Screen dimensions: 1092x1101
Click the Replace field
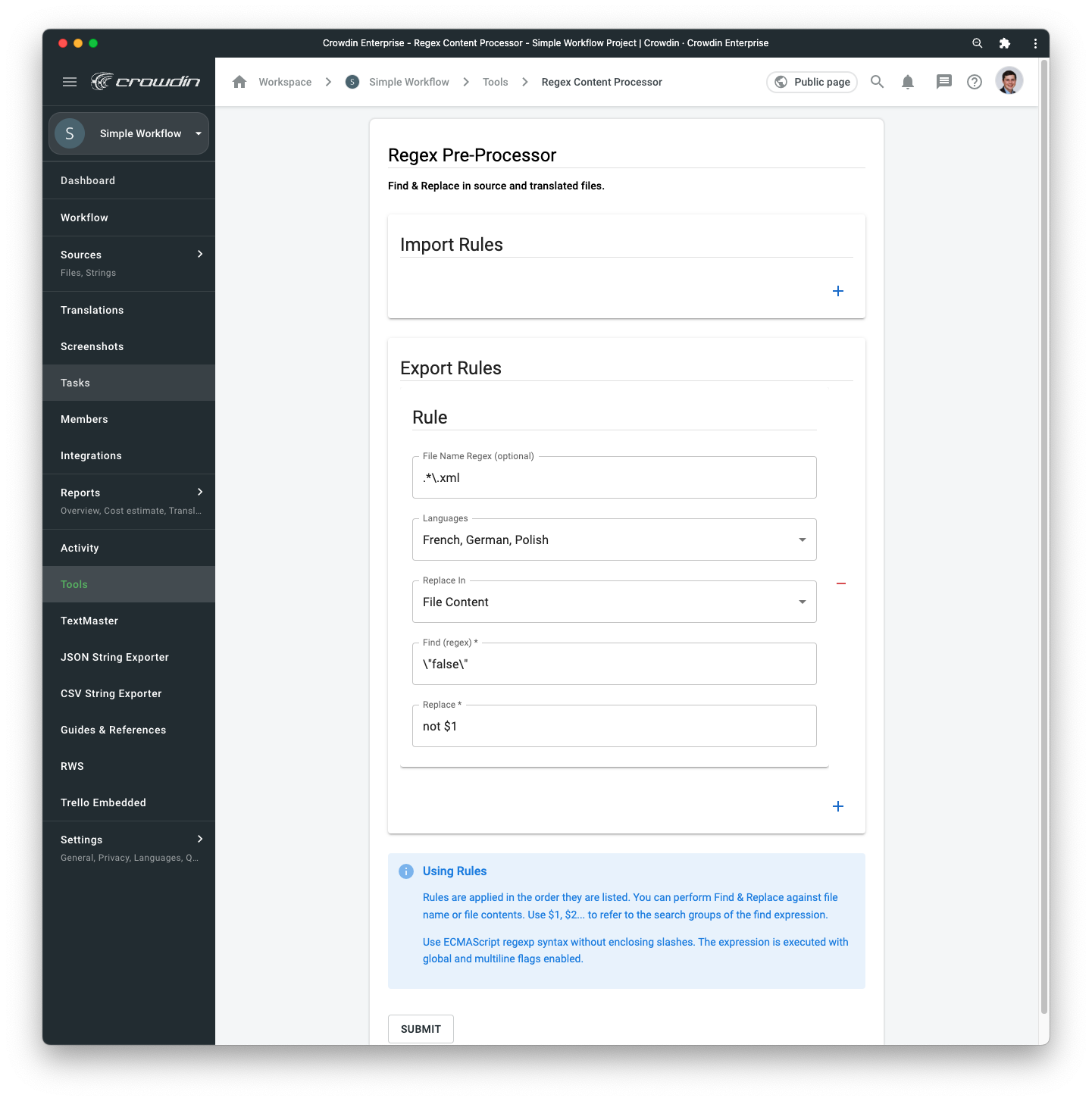[615, 726]
